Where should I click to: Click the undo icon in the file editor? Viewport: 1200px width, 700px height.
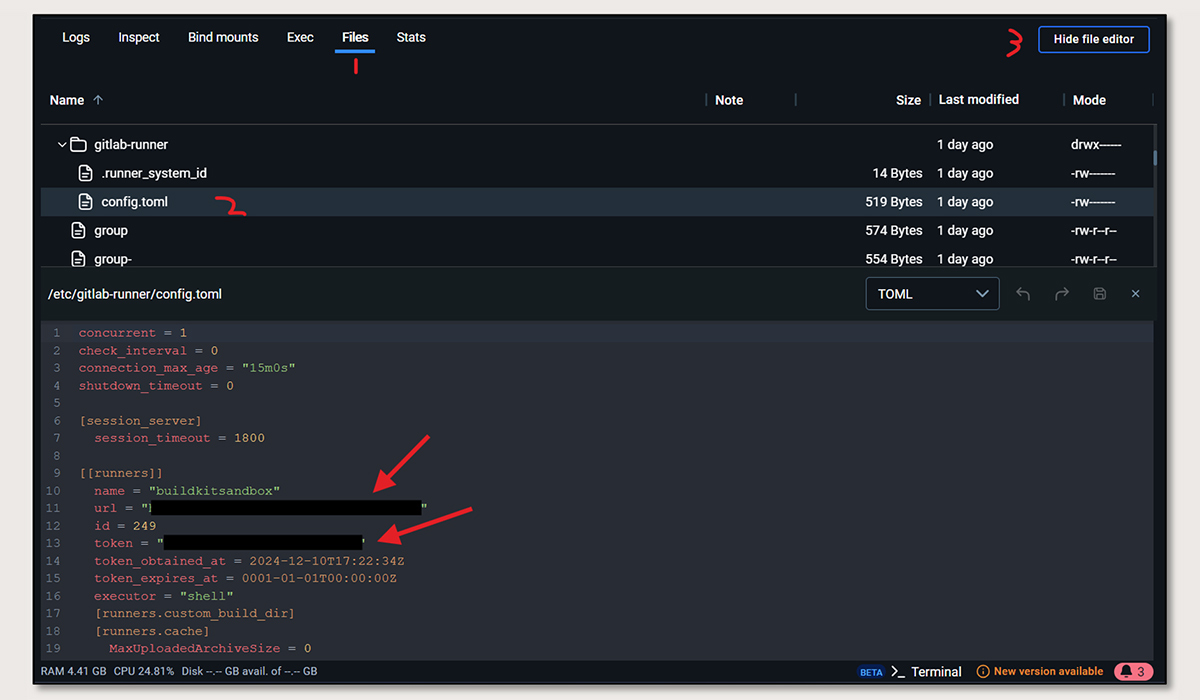pos(1023,293)
